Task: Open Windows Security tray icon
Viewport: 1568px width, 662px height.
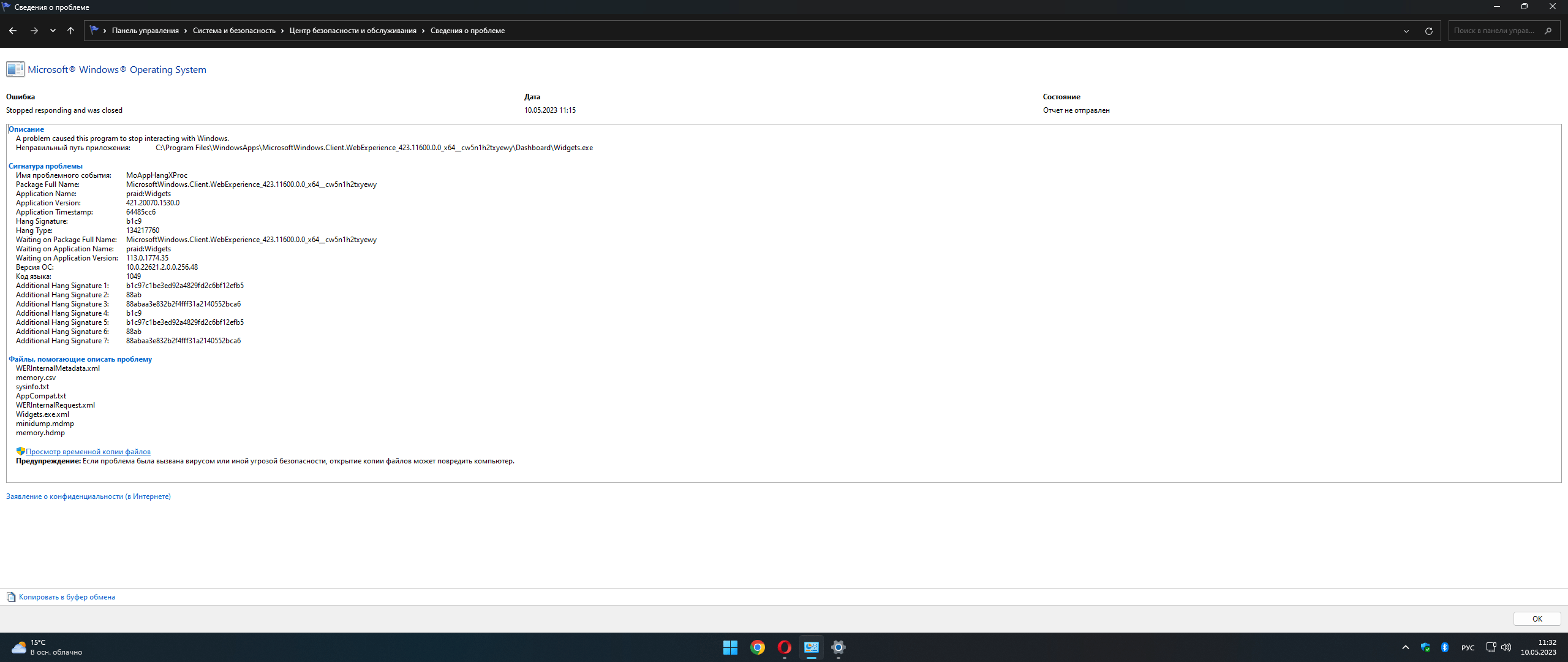Action: point(1425,647)
